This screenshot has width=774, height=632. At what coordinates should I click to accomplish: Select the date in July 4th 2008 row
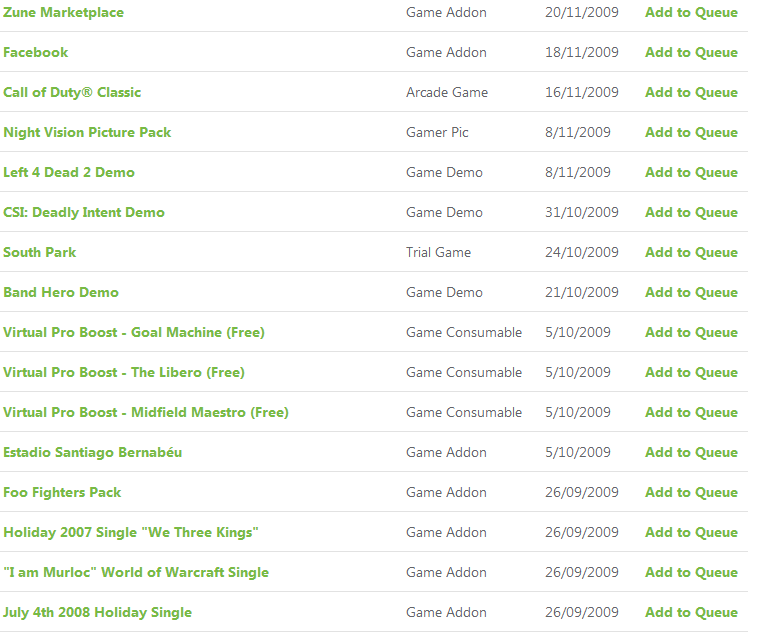581,612
